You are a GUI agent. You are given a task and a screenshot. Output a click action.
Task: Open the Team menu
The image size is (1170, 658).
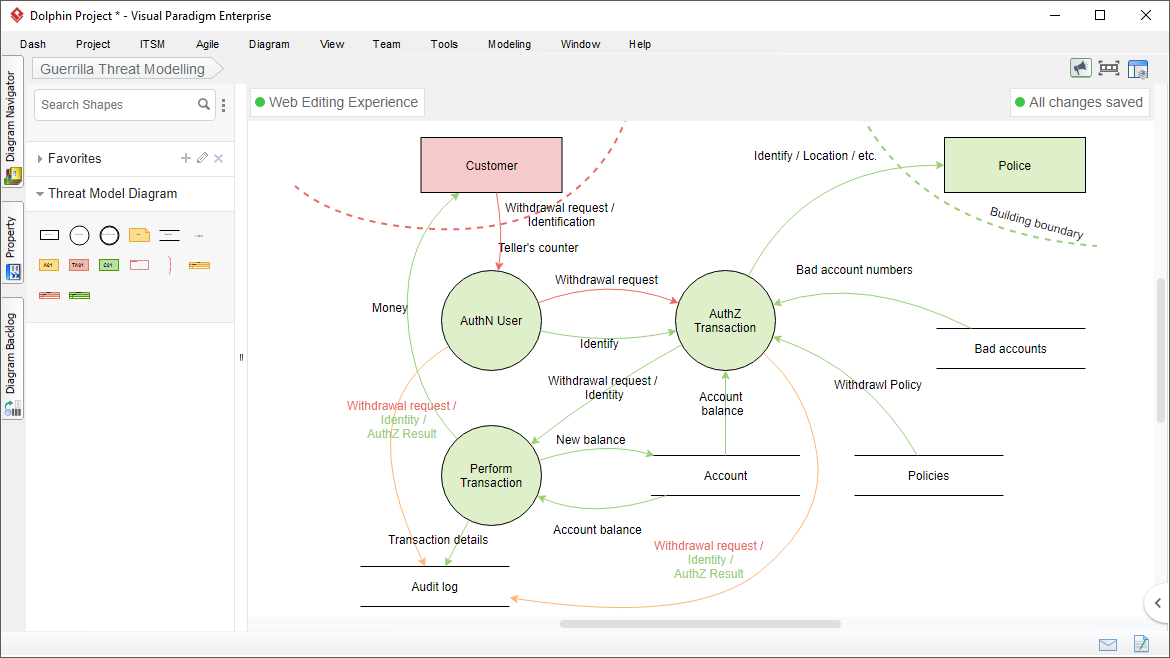pos(387,44)
